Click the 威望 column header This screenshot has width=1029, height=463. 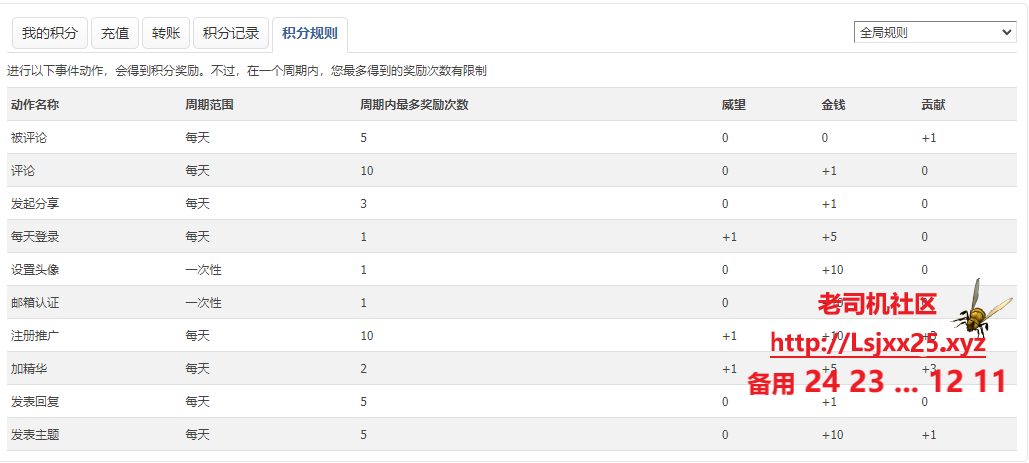[x=733, y=105]
